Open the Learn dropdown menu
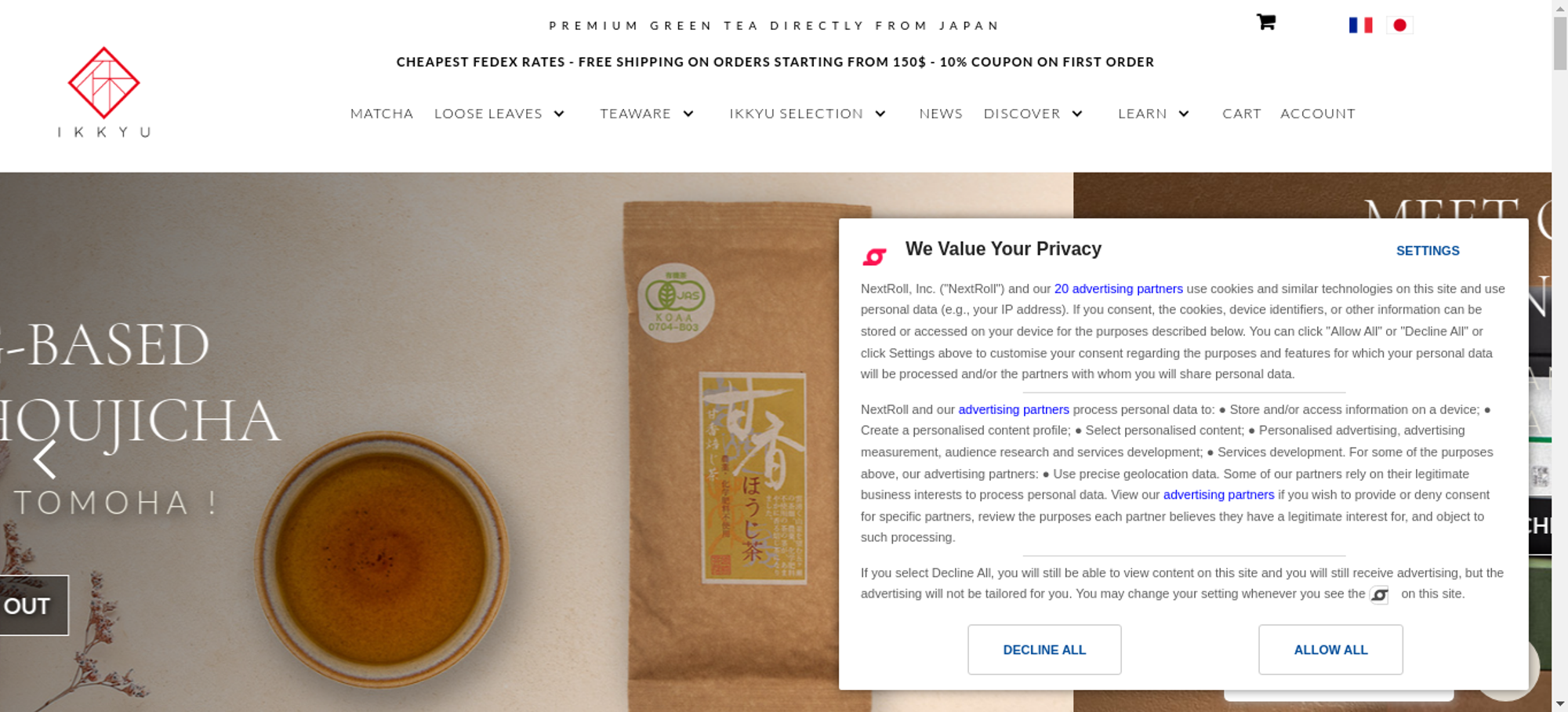Screen dimensions: 1568x712 pos(1153,114)
